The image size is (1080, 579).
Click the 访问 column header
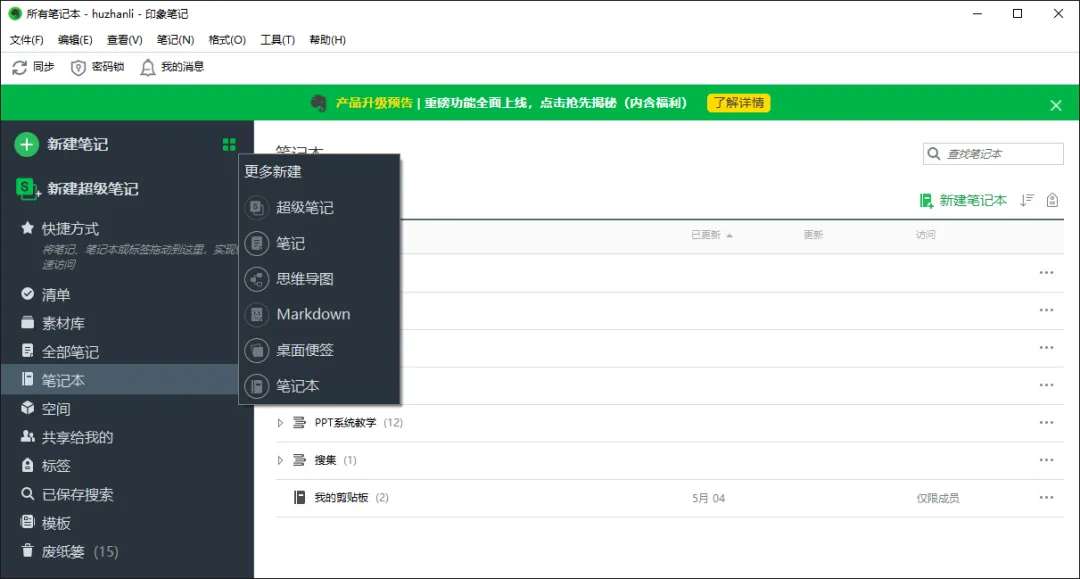(x=926, y=235)
